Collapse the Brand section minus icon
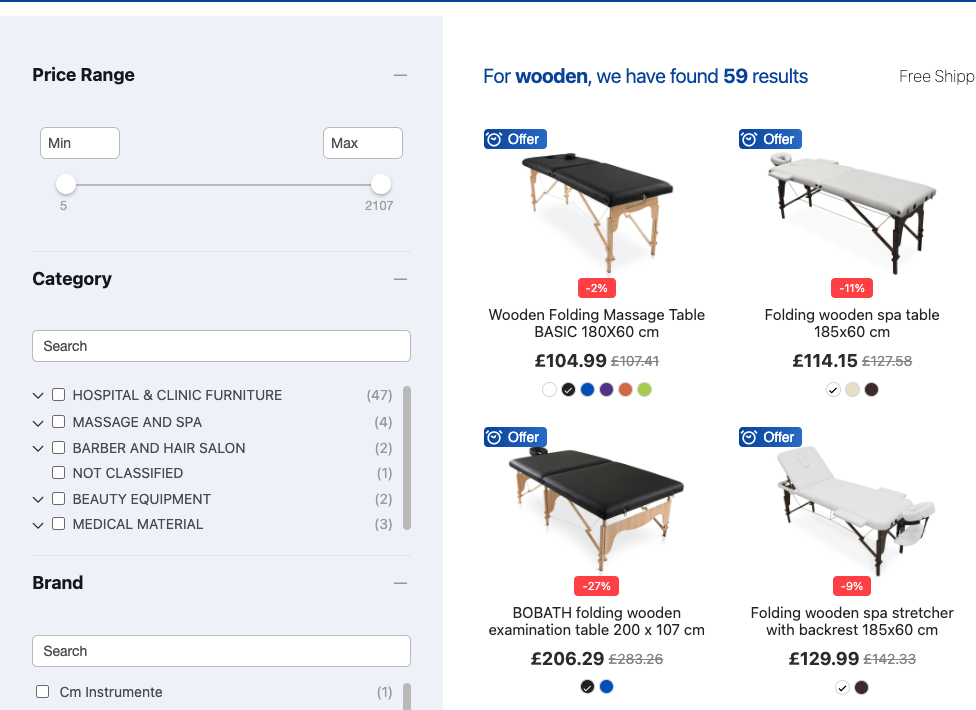This screenshot has height=710, width=976. pyautogui.click(x=400, y=583)
